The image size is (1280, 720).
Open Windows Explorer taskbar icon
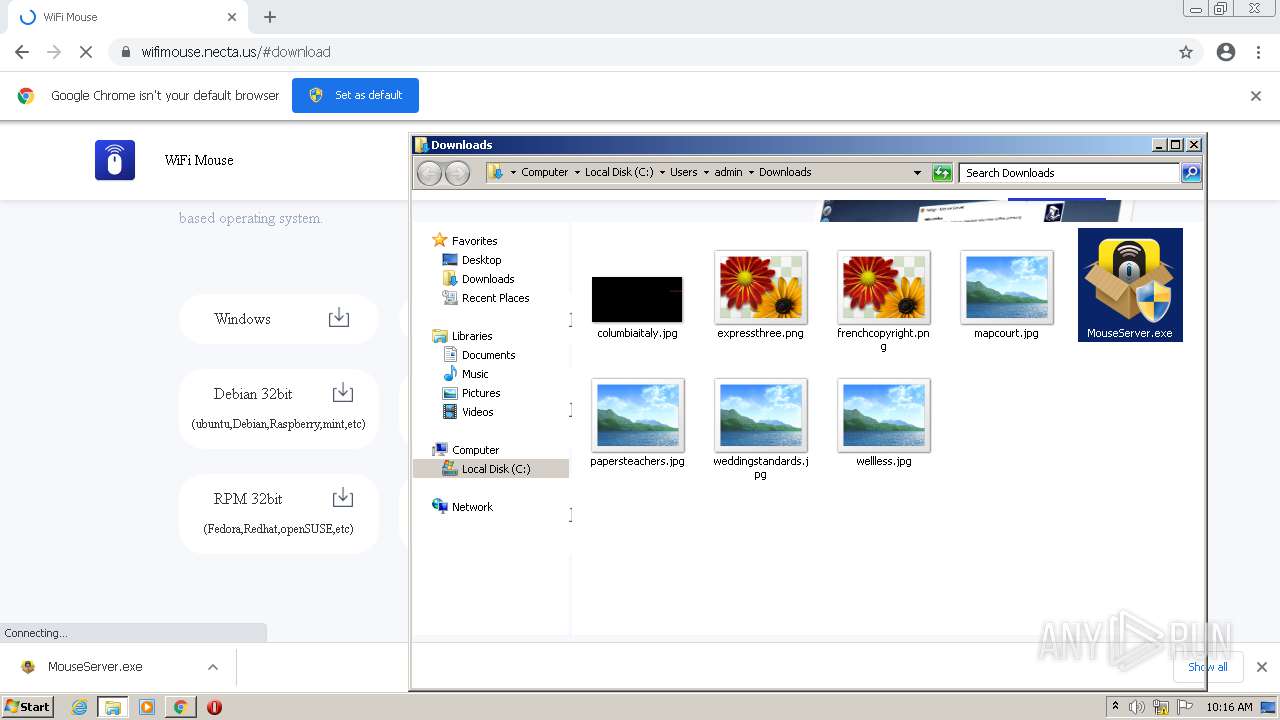[x=113, y=707]
